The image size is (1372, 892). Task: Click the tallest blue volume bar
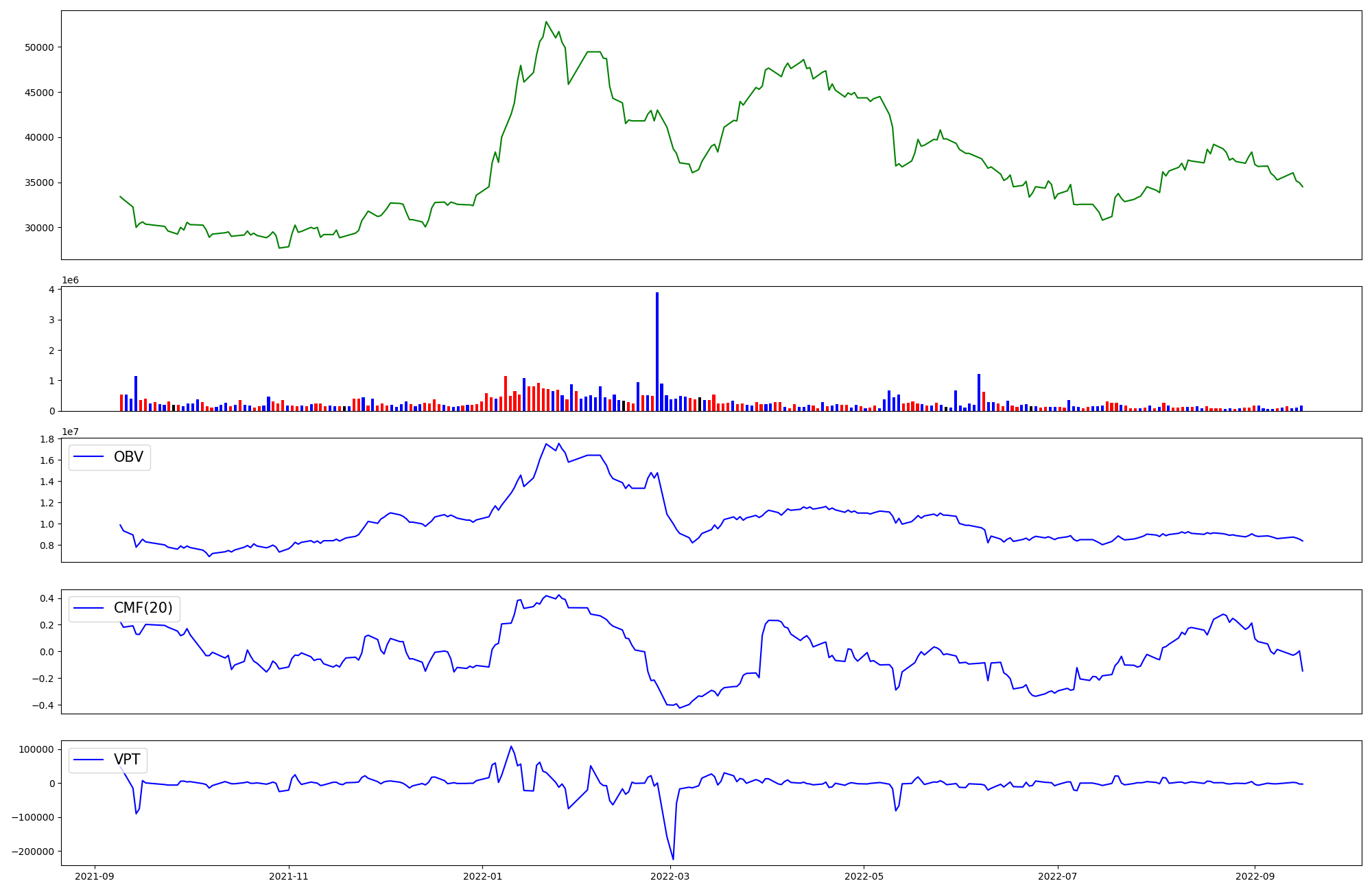[657, 351]
